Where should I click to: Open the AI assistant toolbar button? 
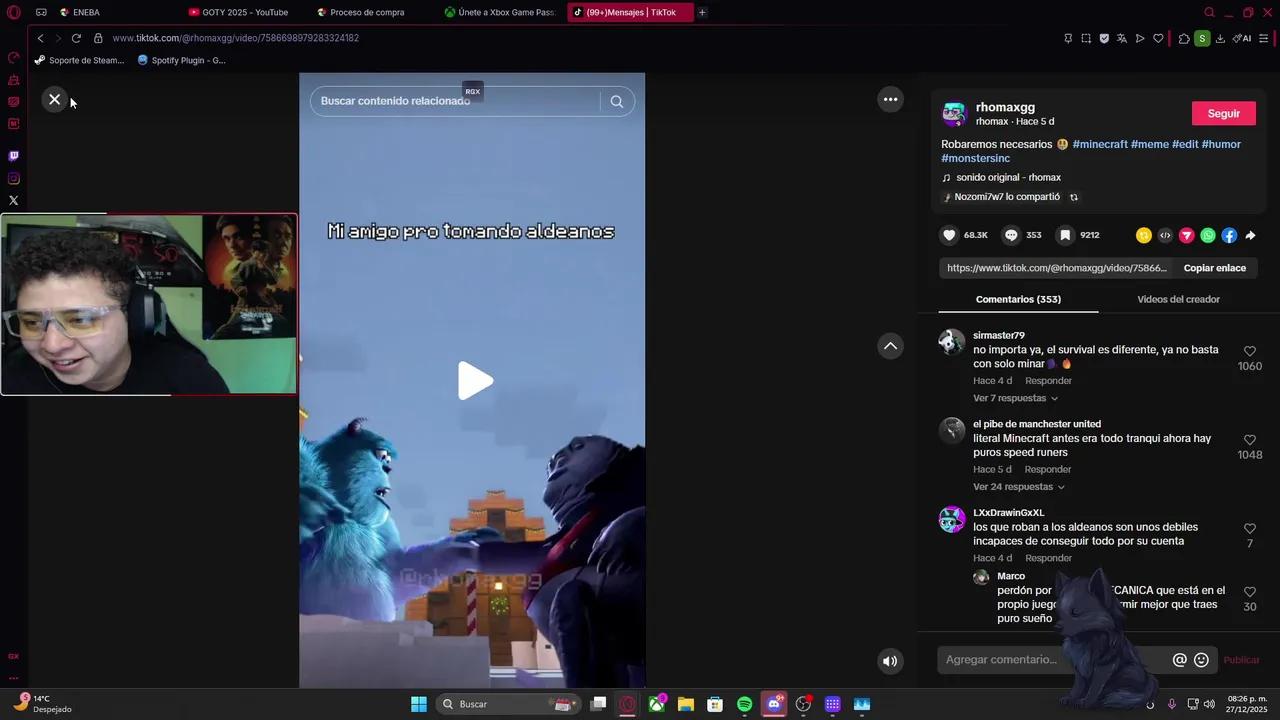pyautogui.click(x=1242, y=38)
